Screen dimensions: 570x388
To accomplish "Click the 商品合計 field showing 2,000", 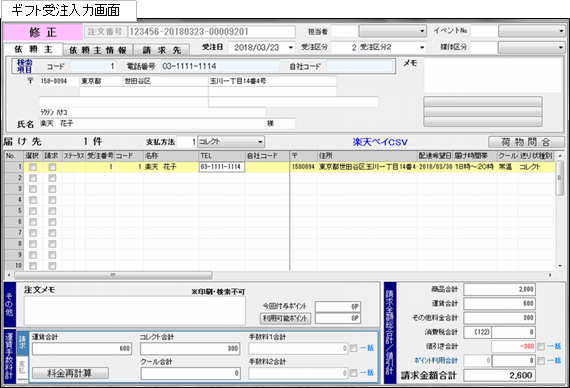I will pos(499,289).
